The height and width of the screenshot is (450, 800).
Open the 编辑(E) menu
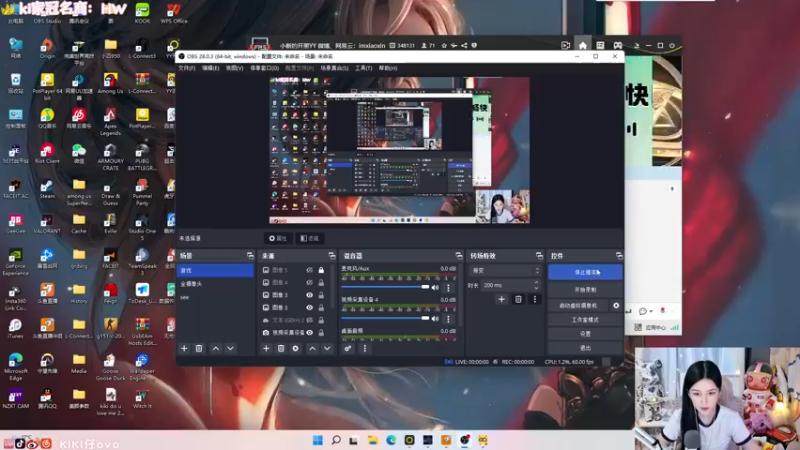tap(210, 68)
